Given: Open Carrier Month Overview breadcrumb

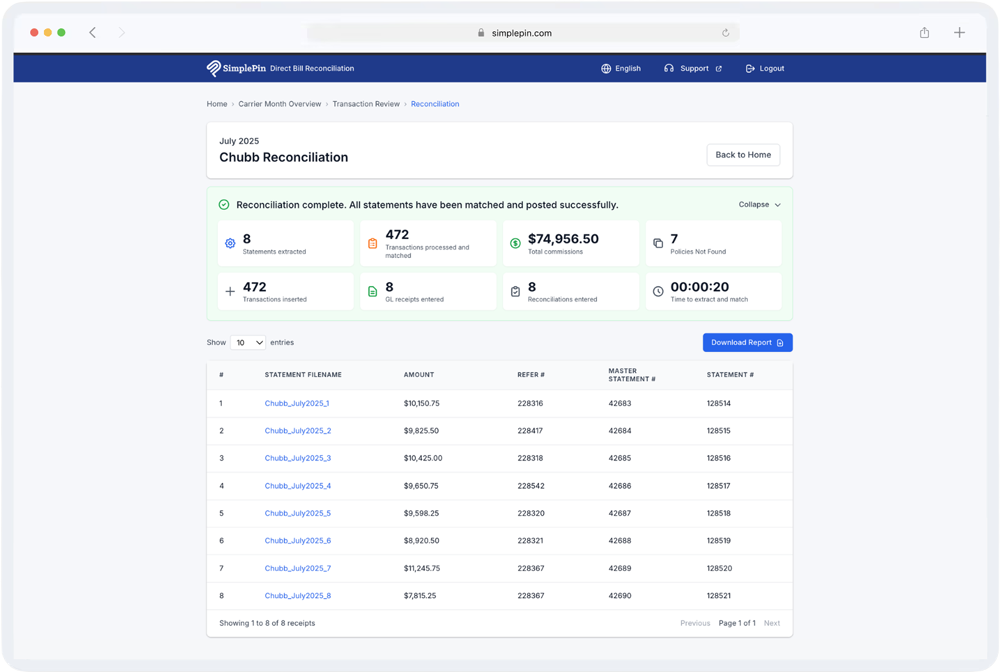Looking at the screenshot, I should click(x=279, y=104).
